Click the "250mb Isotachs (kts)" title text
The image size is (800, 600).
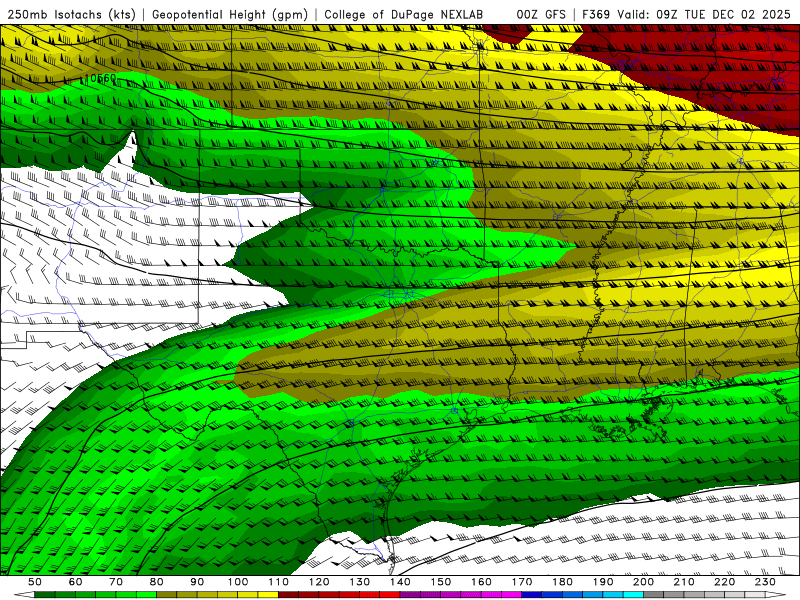coord(72,14)
